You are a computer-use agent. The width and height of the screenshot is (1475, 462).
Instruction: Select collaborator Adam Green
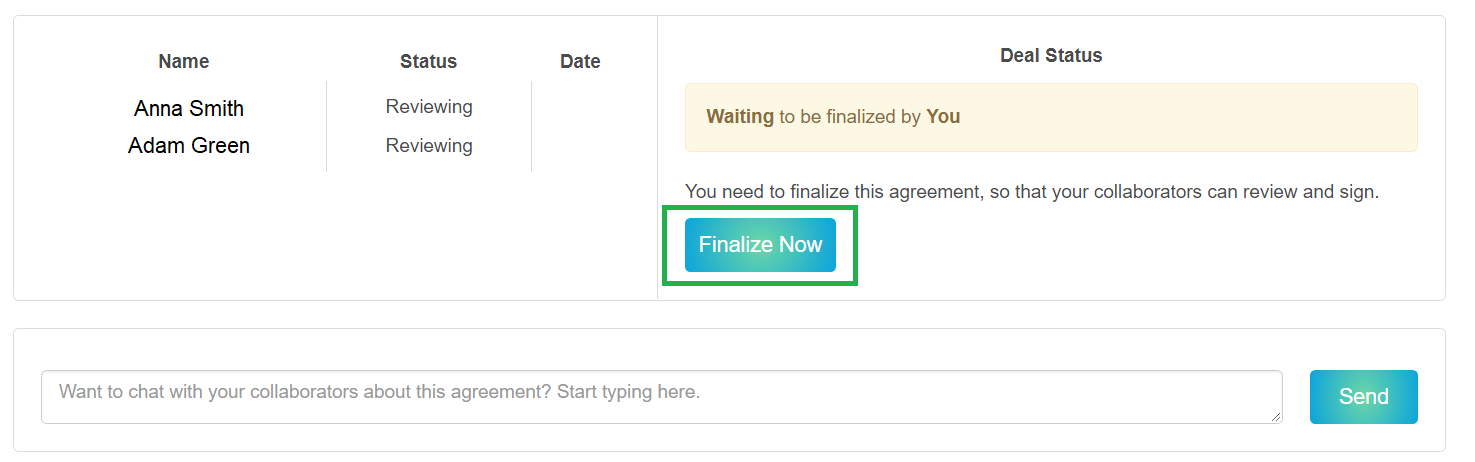tap(189, 146)
